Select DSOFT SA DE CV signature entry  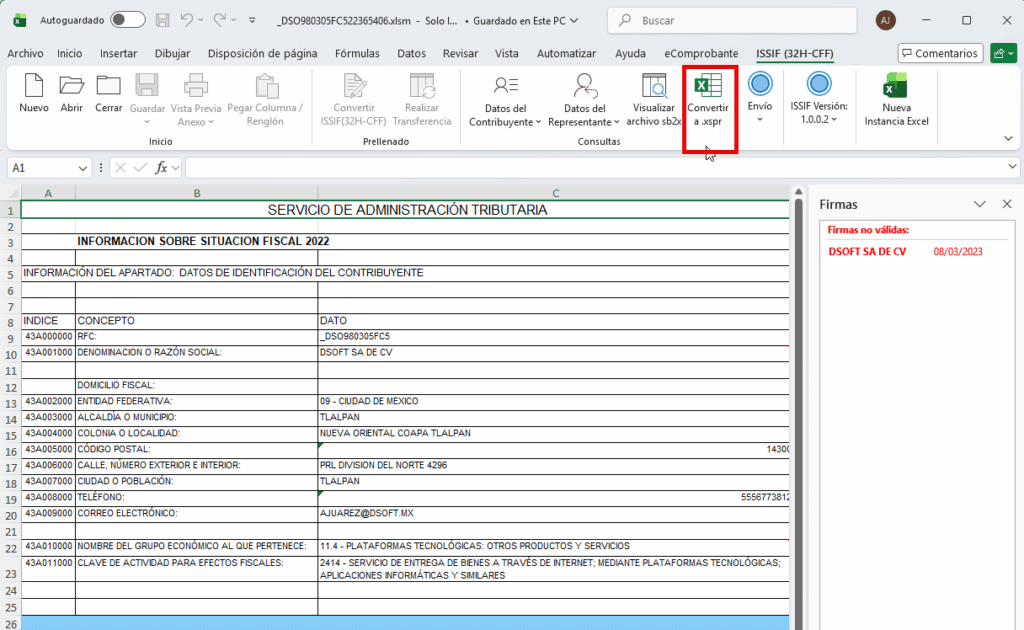pyautogui.click(x=867, y=252)
